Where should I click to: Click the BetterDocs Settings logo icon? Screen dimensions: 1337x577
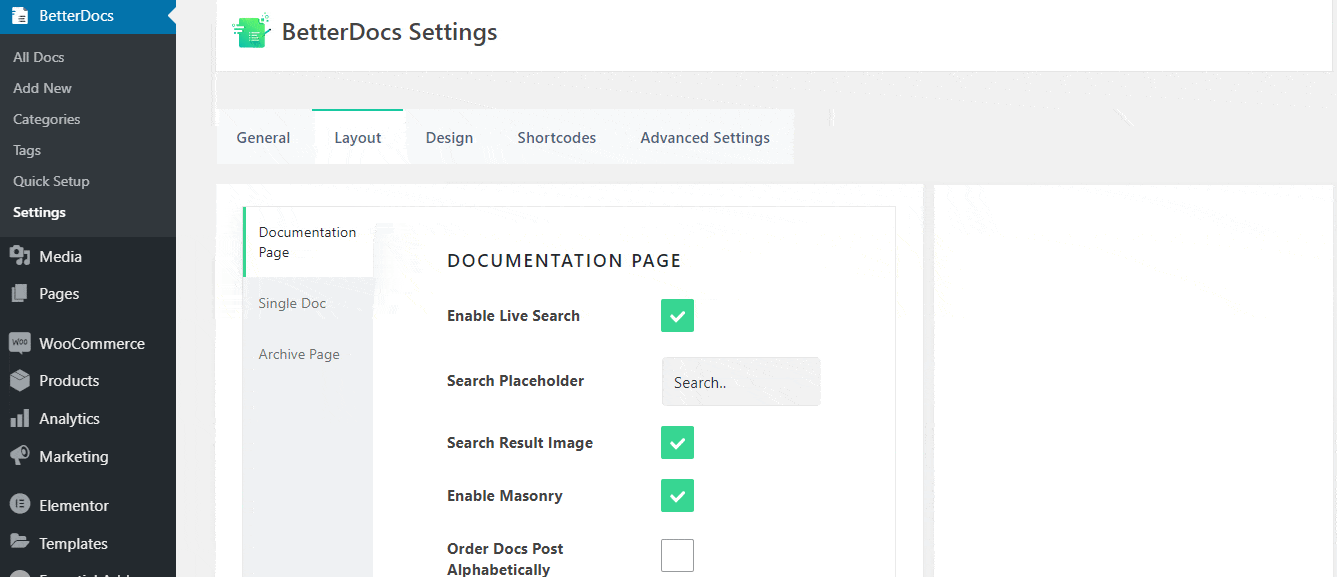pos(251,32)
